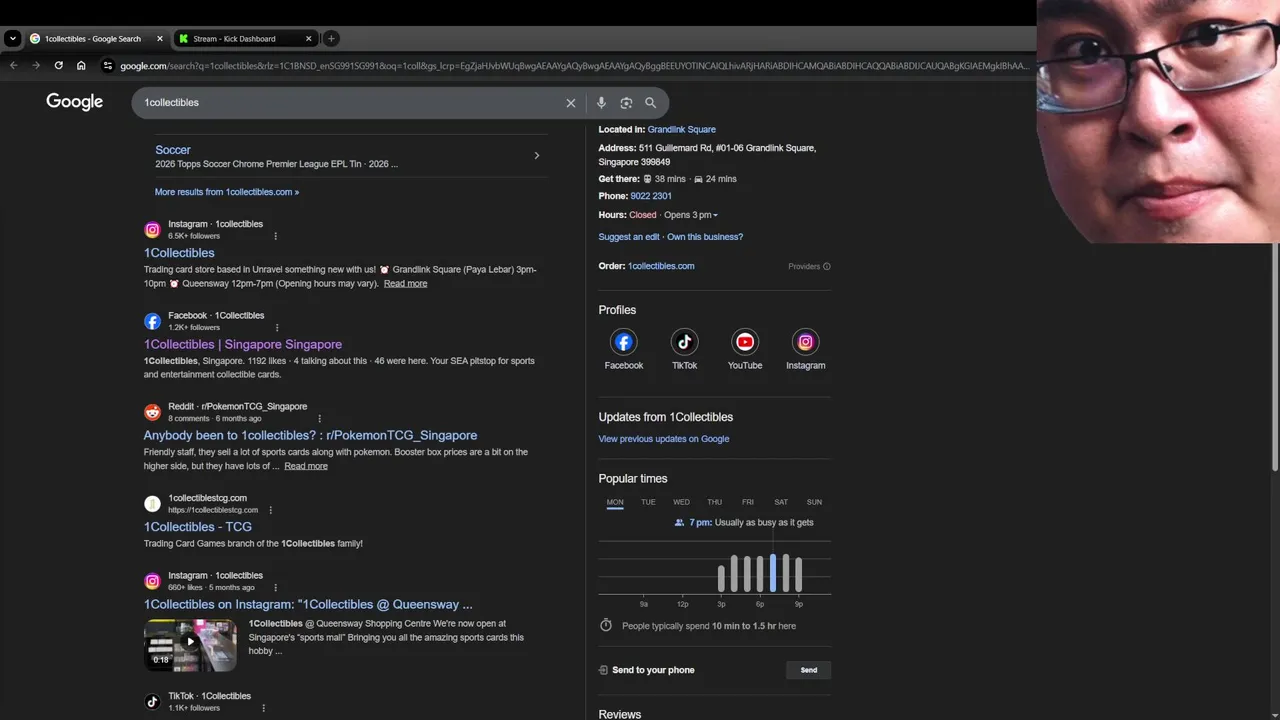Start voice search with microphone
The image size is (1280, 720).
[601, 103]
